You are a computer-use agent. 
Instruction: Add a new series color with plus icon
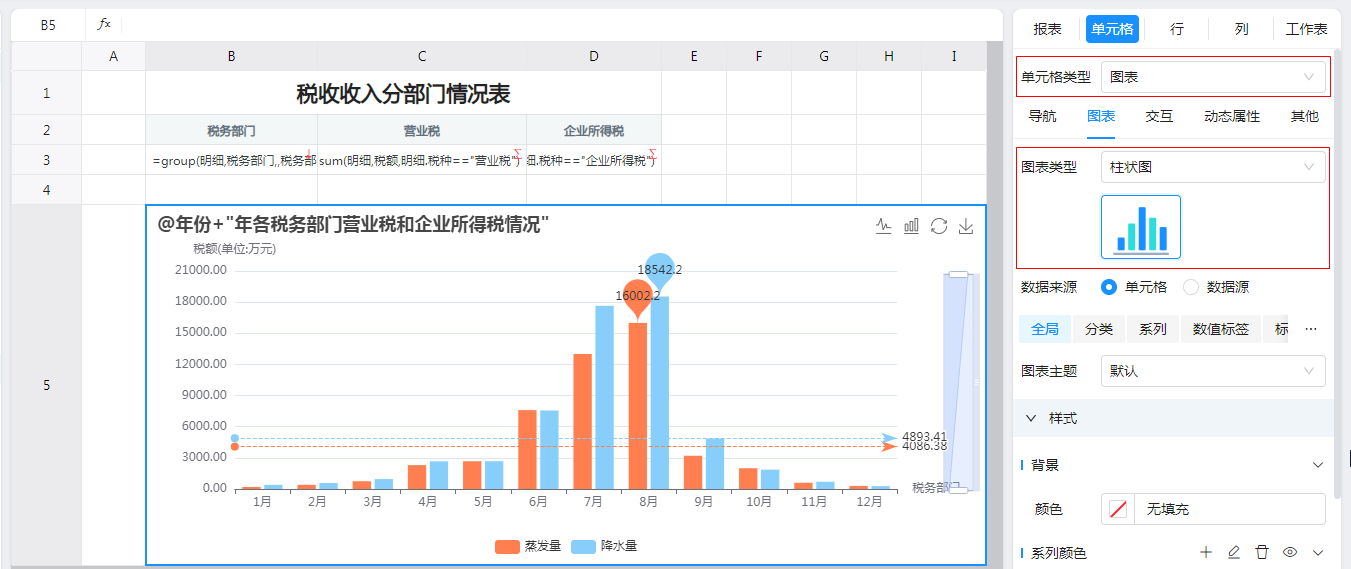[x=1206, y=552]
